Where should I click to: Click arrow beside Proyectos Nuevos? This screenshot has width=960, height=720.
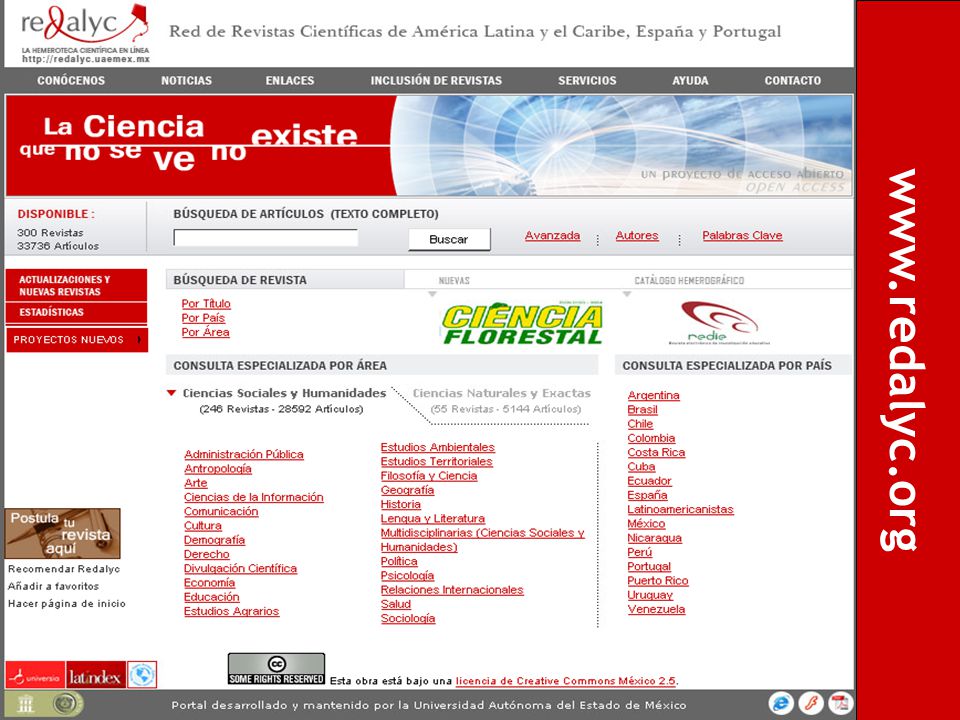click(x=140, y=340)
